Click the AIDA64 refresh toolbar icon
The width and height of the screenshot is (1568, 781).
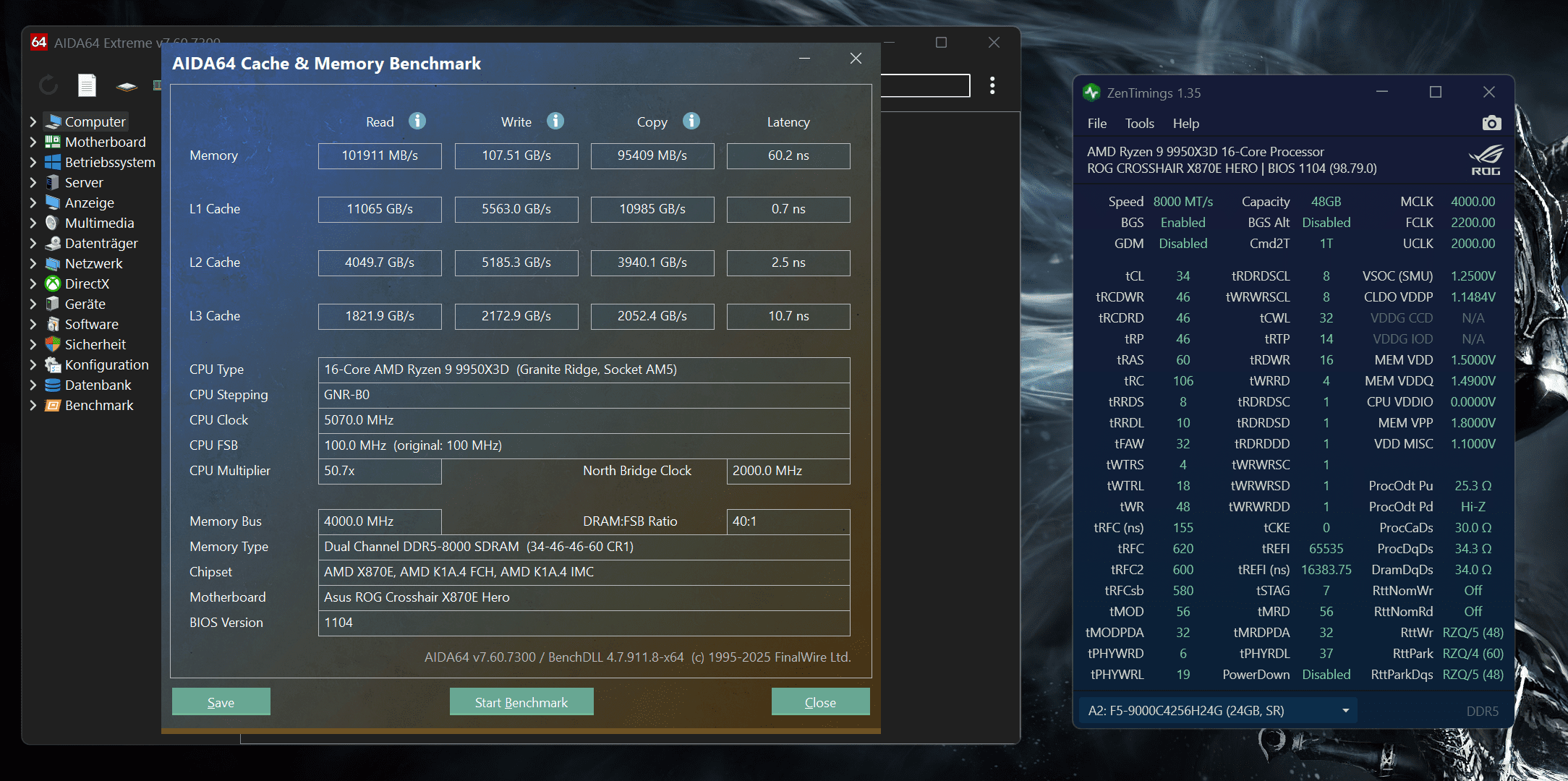(48, 86)
